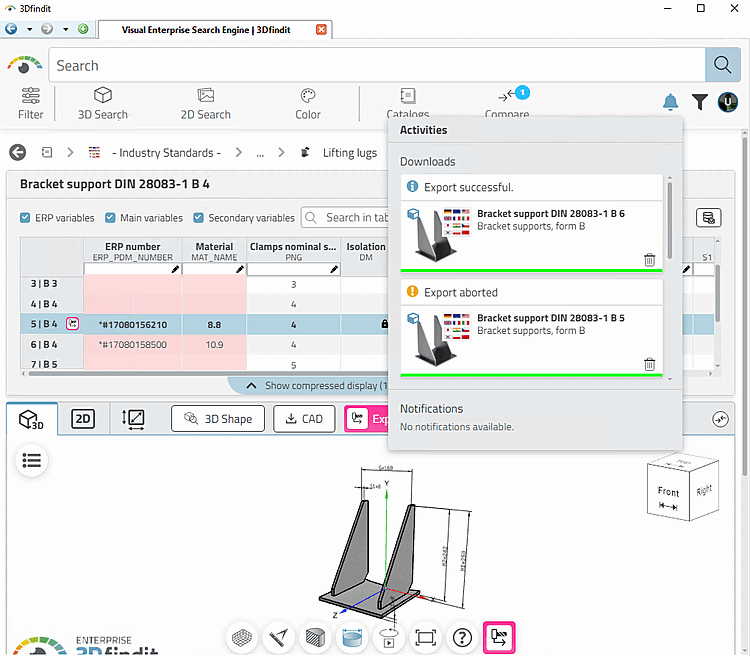Click pink export icon in viewer toolbar

499,637
